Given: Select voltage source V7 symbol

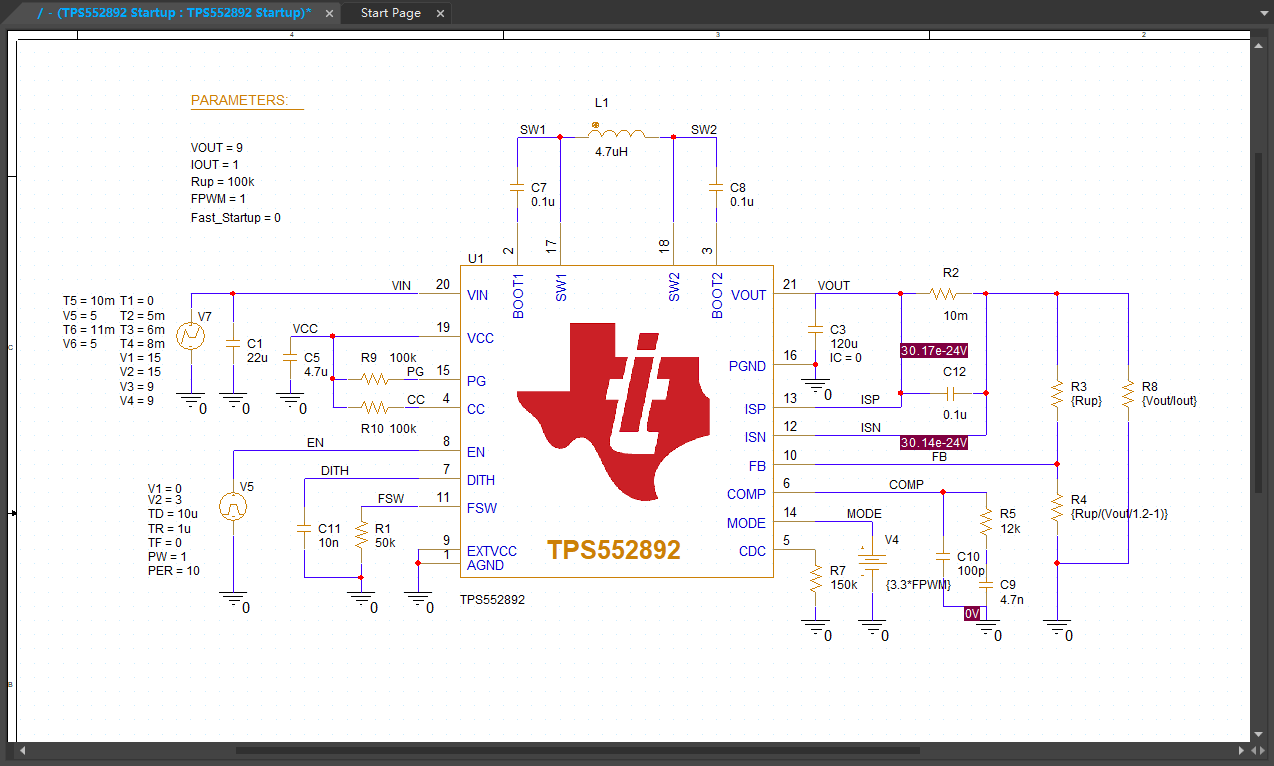Looking at the screenshot, I should coord(190,336).
